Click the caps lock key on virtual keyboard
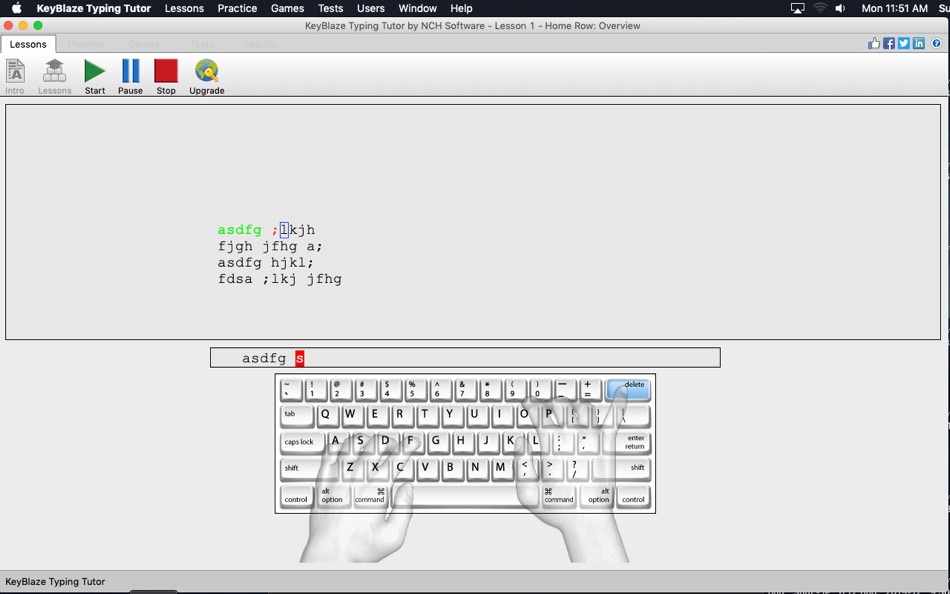 pyautogui.click(x=302, y=442)
